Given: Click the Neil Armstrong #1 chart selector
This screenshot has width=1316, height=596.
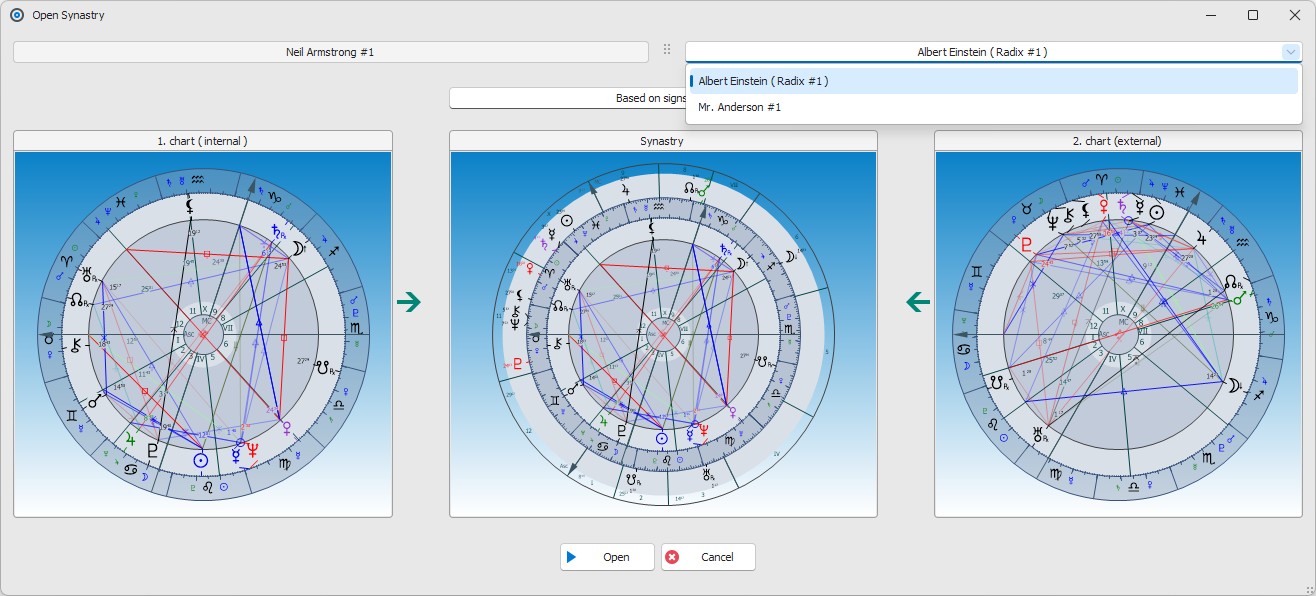Looking at the screenshot, I should (x=330, y=52).
